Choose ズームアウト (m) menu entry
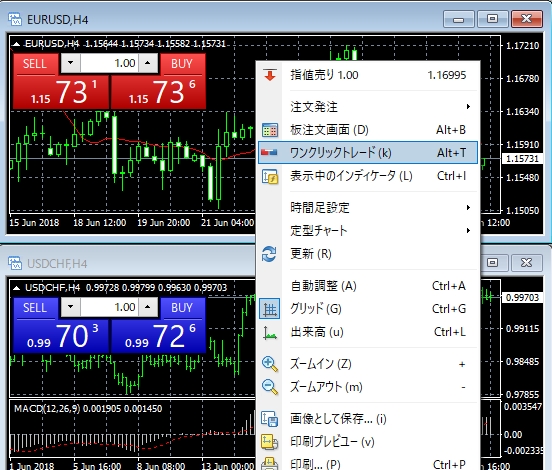The width and height of the screenshot is (552, 470). coord(368,387)
